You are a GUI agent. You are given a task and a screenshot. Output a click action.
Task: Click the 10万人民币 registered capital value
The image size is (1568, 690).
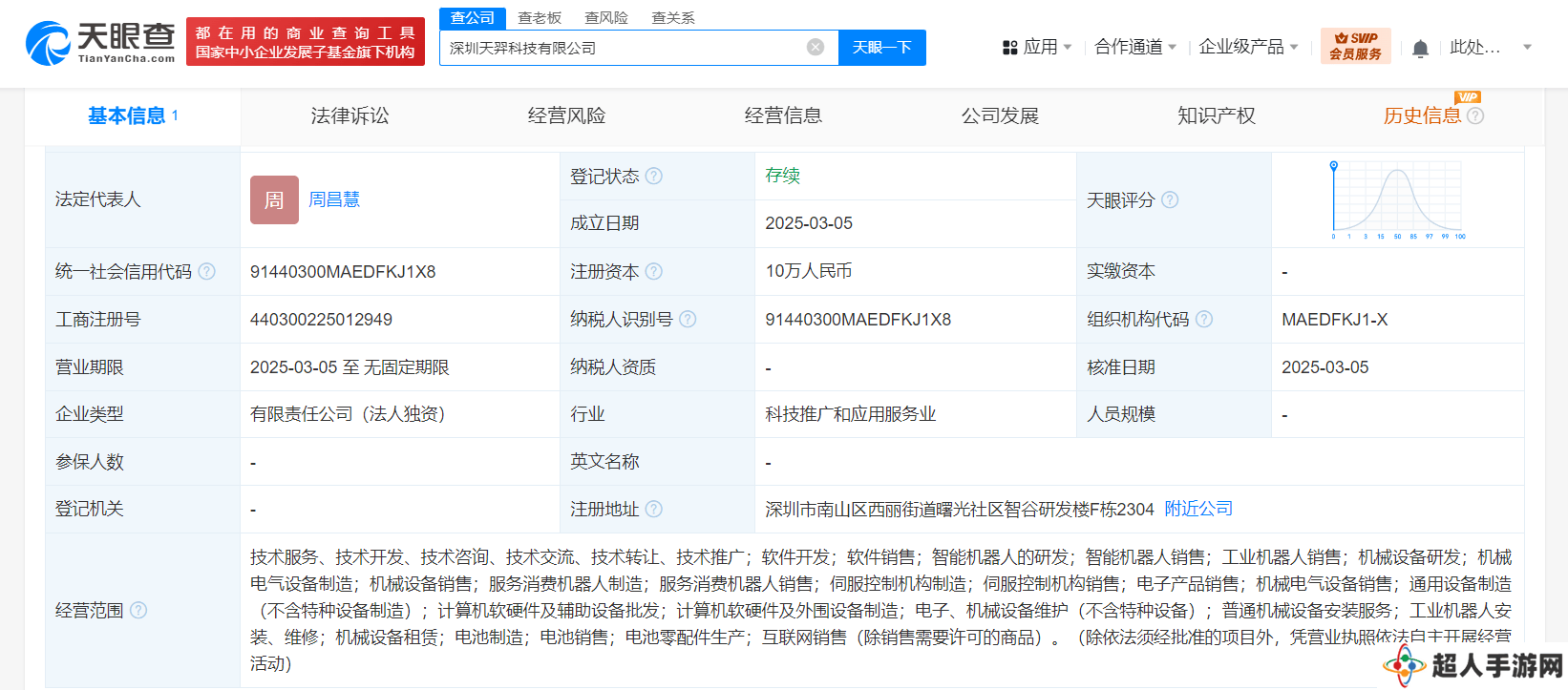click(x=809, y=271)
